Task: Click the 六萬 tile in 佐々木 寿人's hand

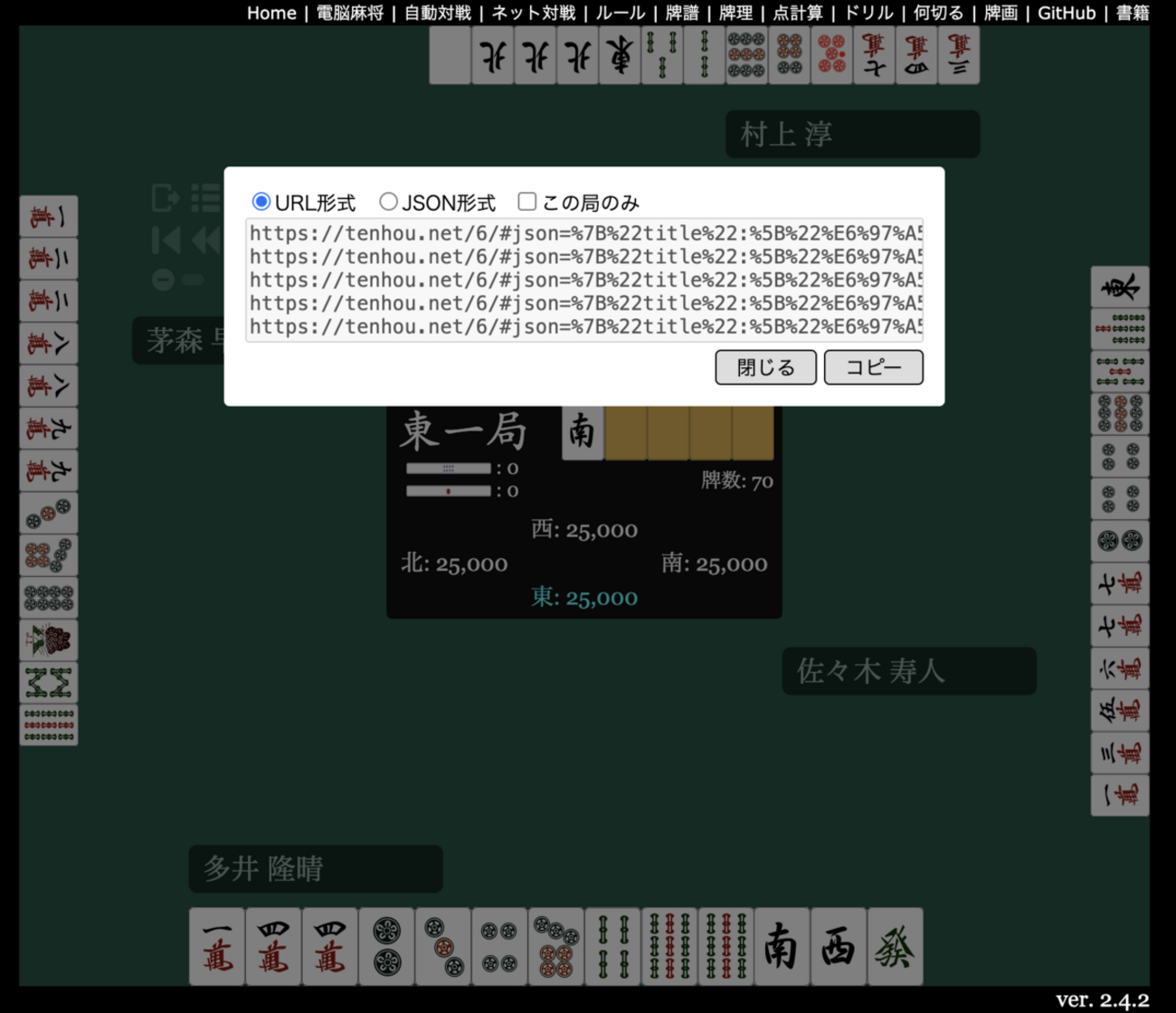Action: pyautogui.click(x=1120, y=668)
